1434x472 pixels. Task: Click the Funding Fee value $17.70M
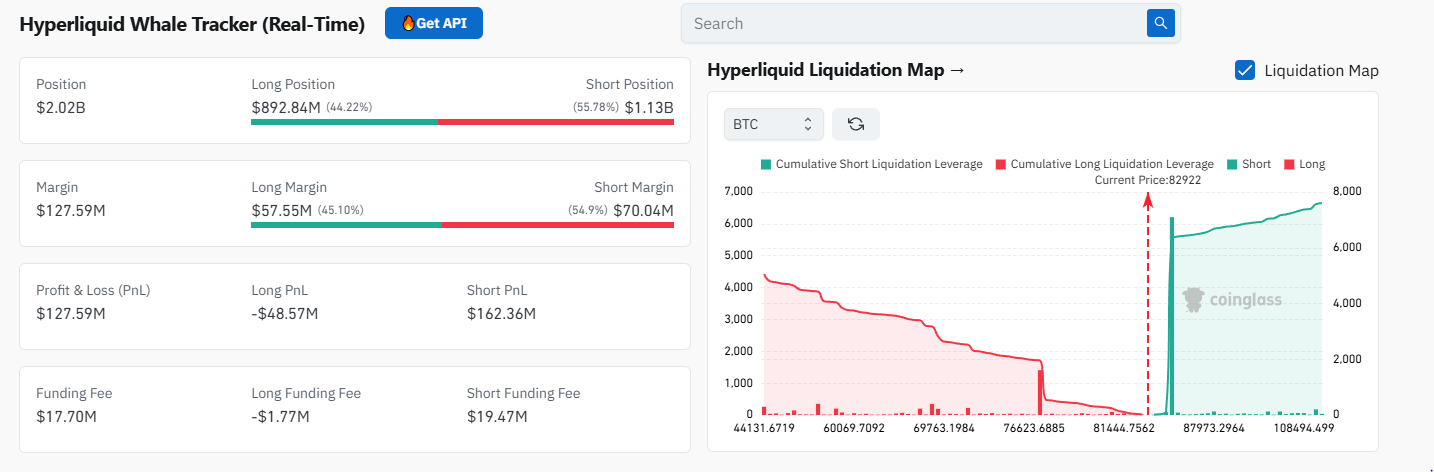pyautogui.click(x=66, y=416)
